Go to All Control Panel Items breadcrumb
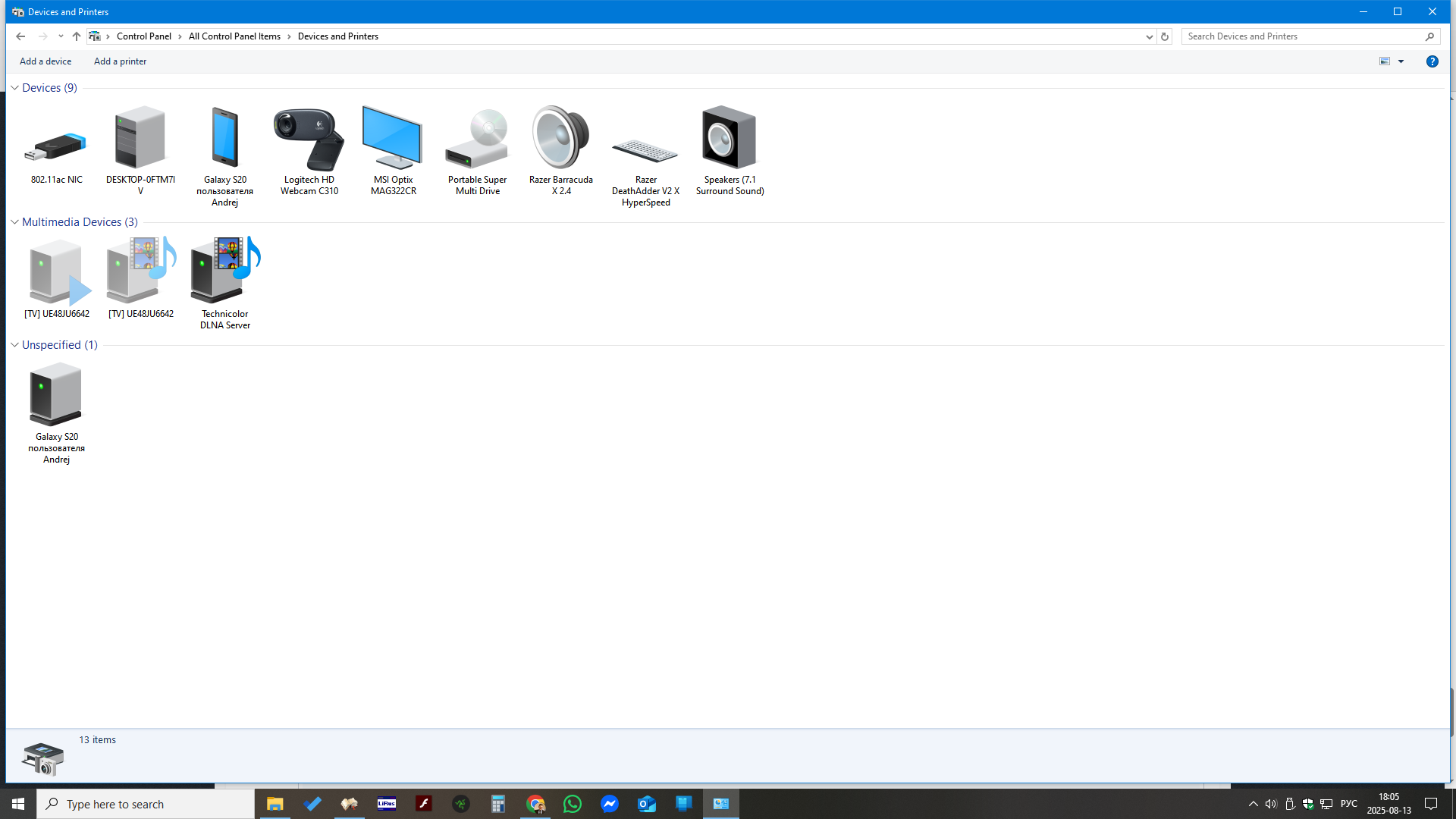The height and width of the screenshot is (819, 1456). tap(234, 36)
